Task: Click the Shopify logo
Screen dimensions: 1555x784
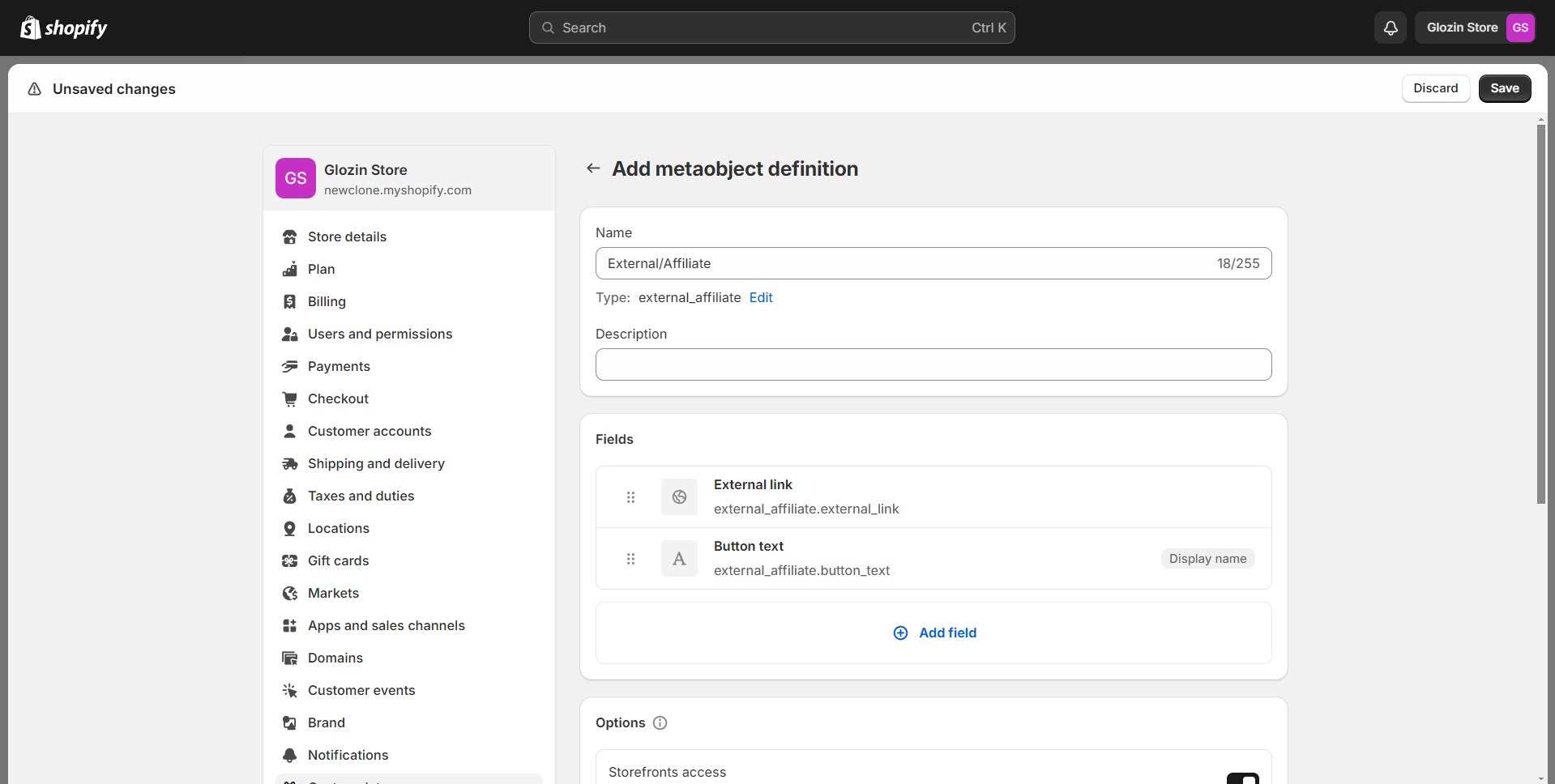Action: pos(64,28)
